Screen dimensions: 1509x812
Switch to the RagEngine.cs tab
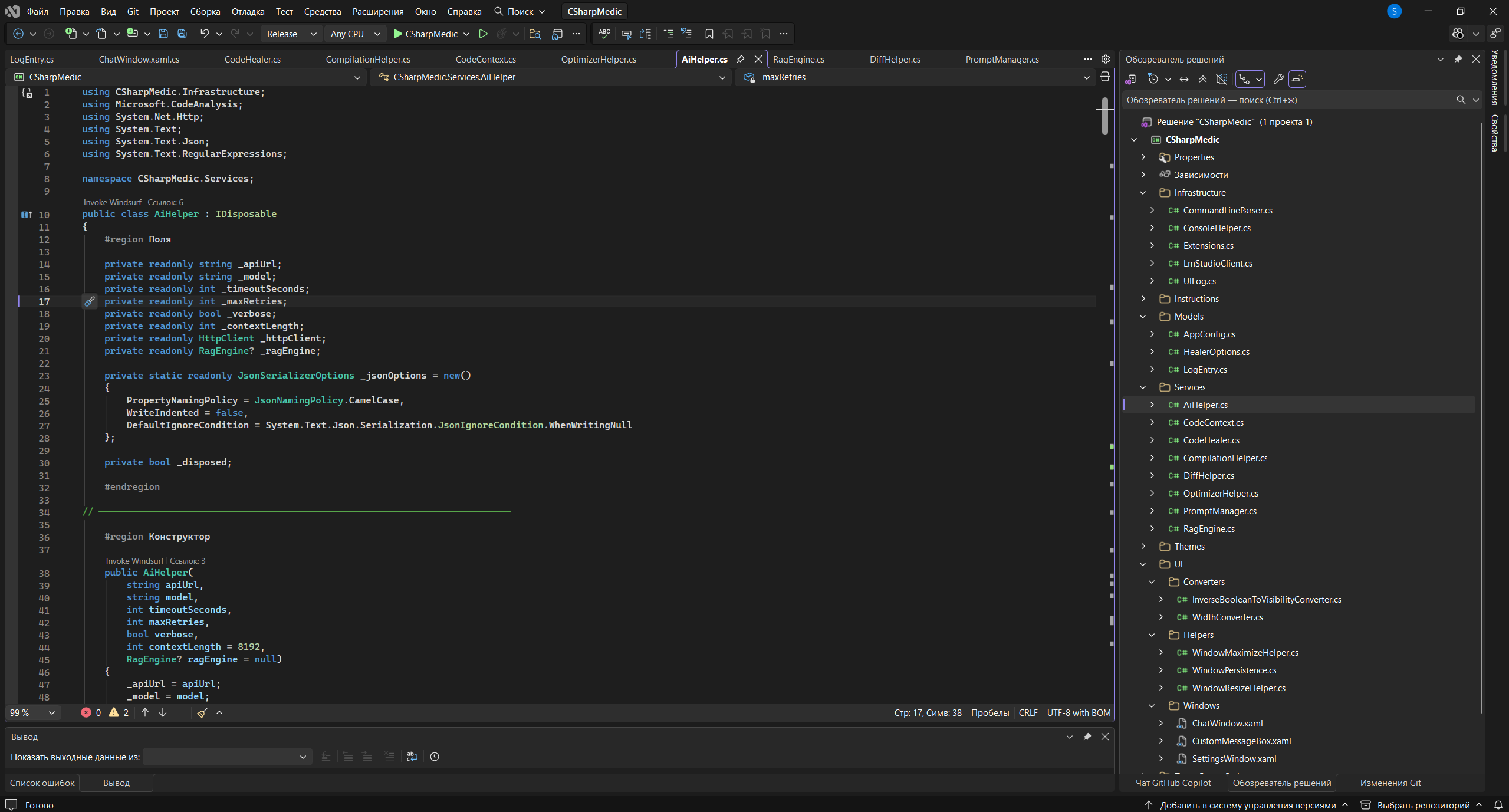coord(798,59)
